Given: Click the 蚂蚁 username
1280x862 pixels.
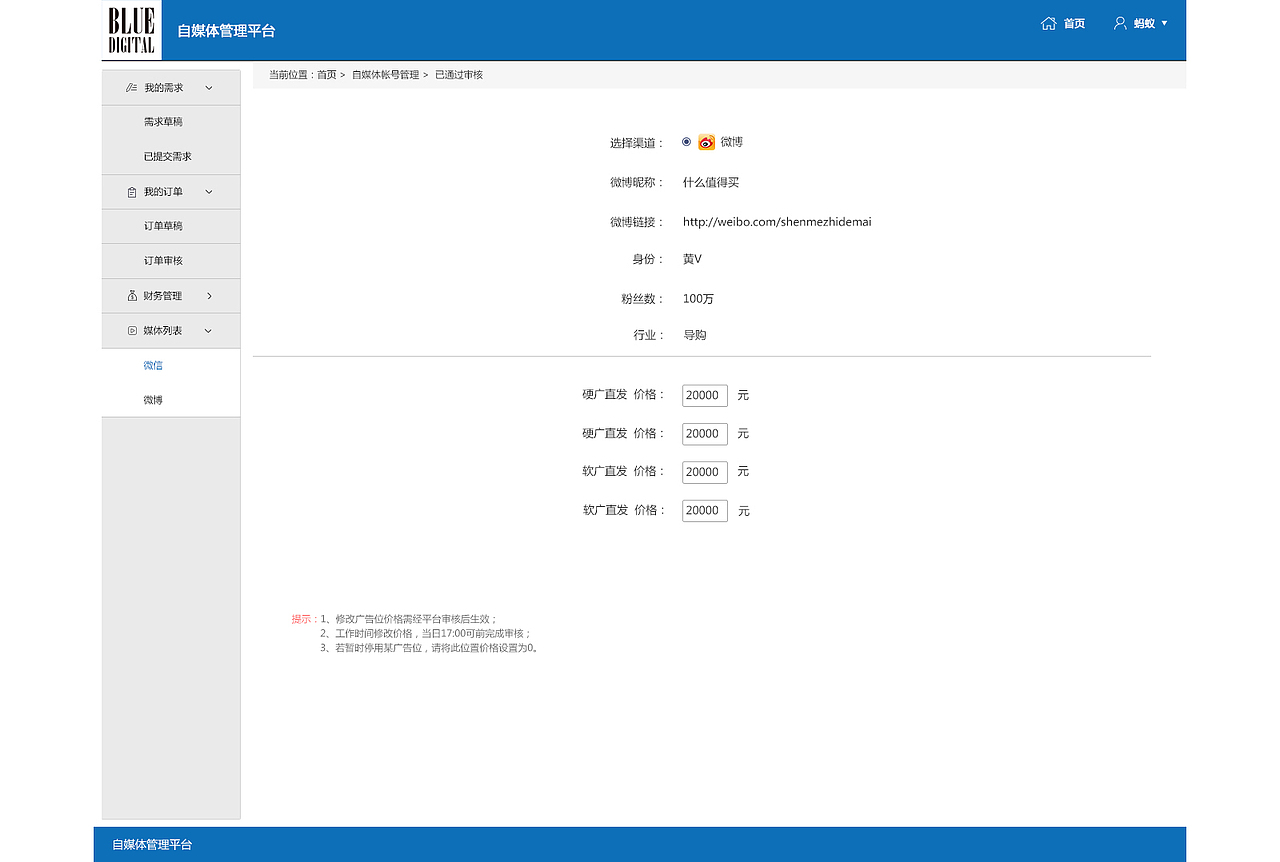Looking at the screenshot, I should click(x=1144, y=23).
